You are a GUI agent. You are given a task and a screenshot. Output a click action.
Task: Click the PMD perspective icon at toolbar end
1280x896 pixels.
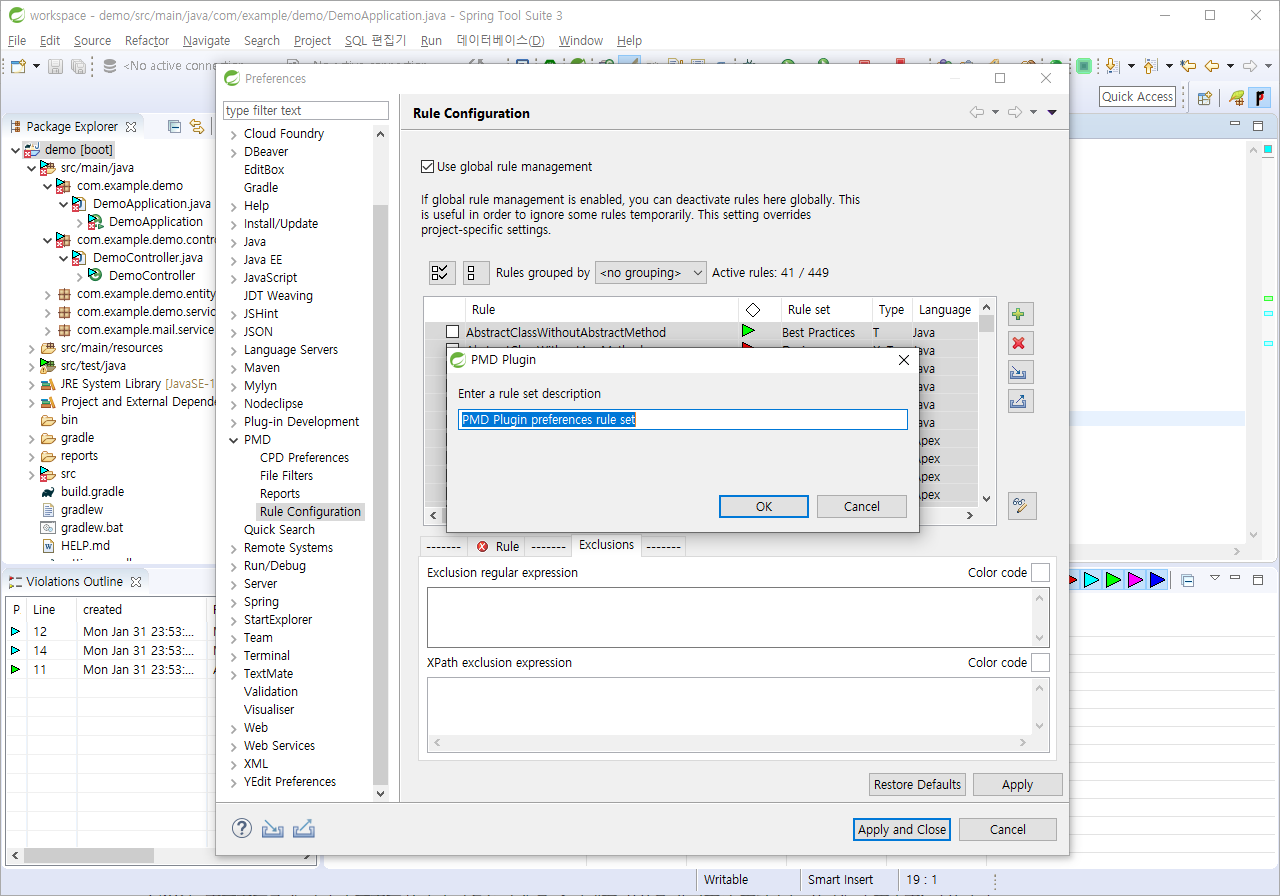(1261, 97)
